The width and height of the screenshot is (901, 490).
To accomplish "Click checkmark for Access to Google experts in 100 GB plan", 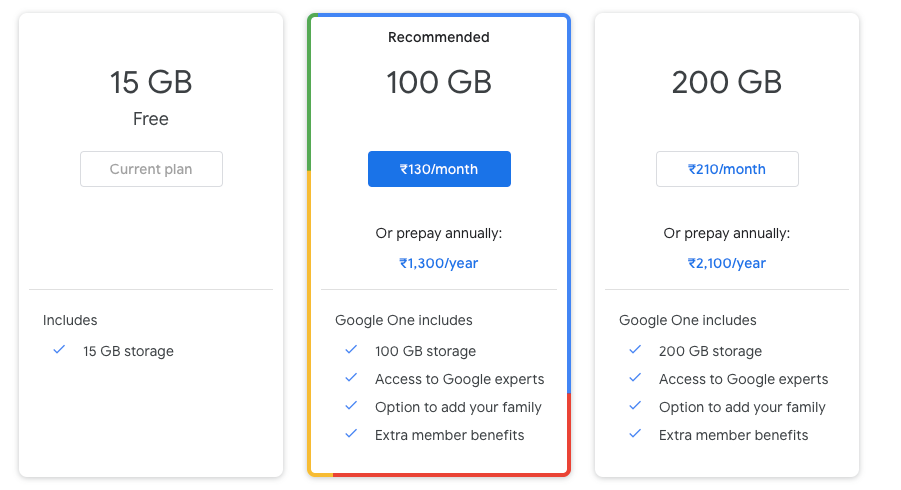I will (x=351, y=378).
